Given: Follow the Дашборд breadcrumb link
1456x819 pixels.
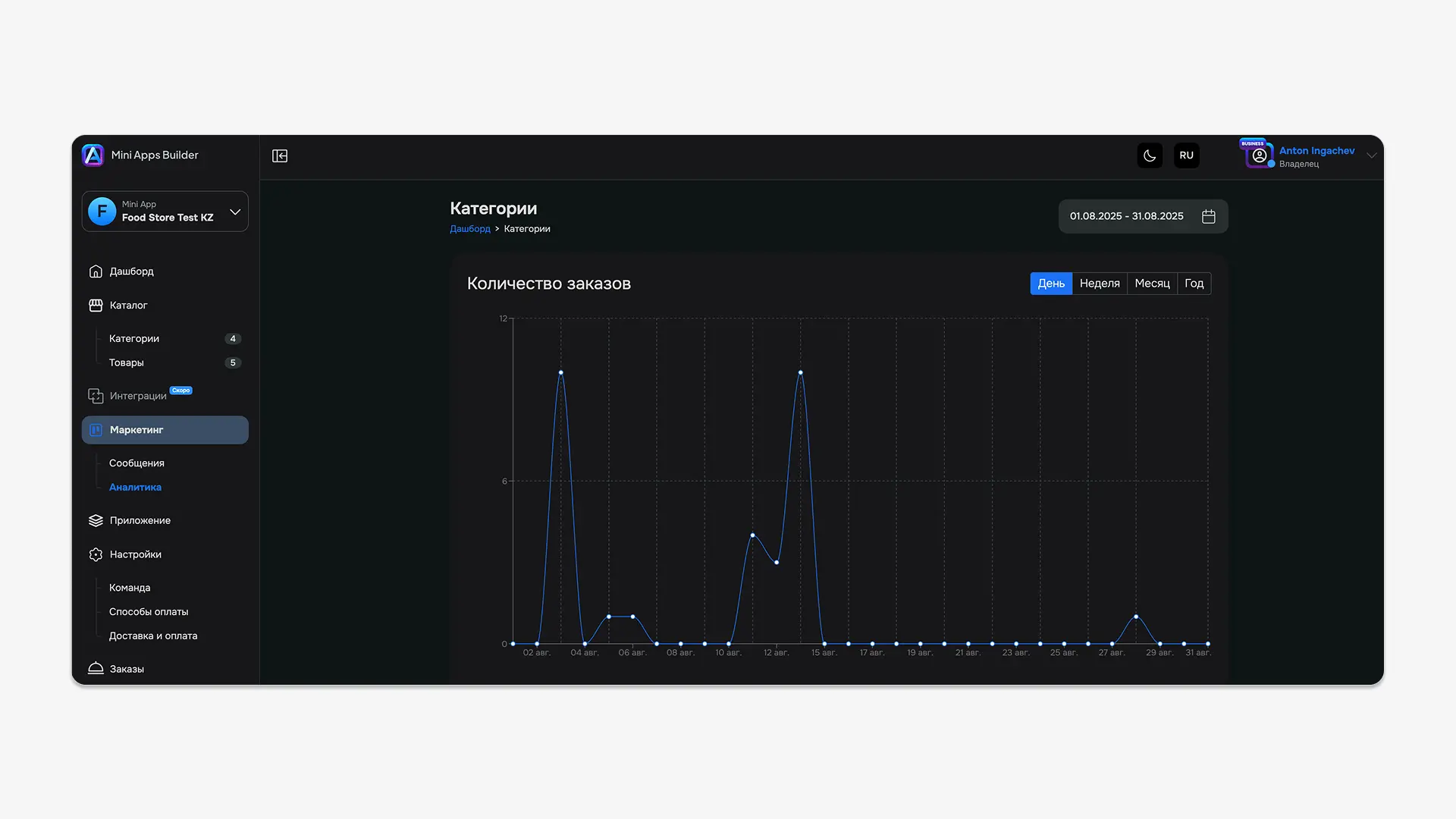Looking at the screenshot, I should tap(470, 229).
